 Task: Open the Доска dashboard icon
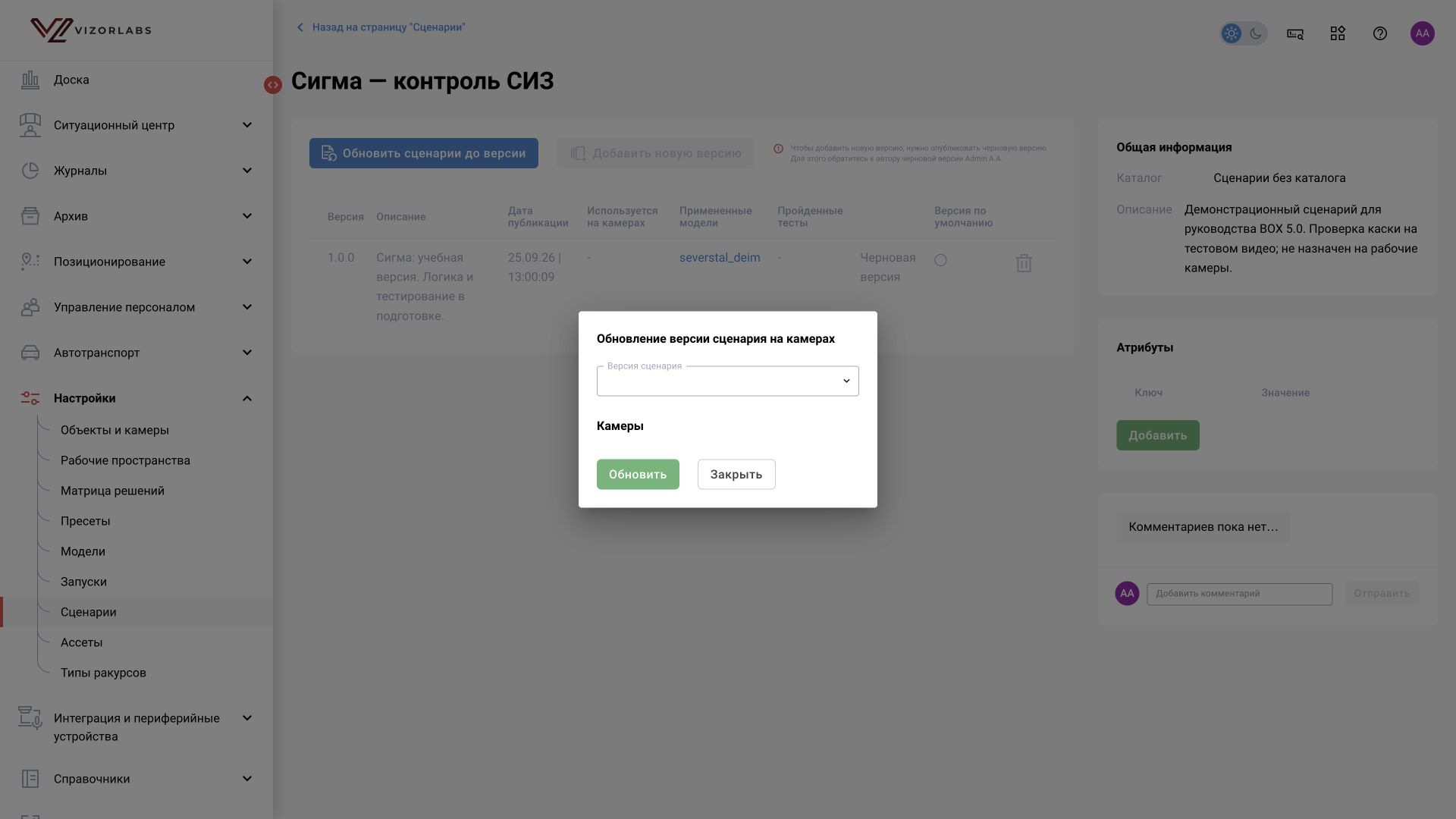coord(30,80)
